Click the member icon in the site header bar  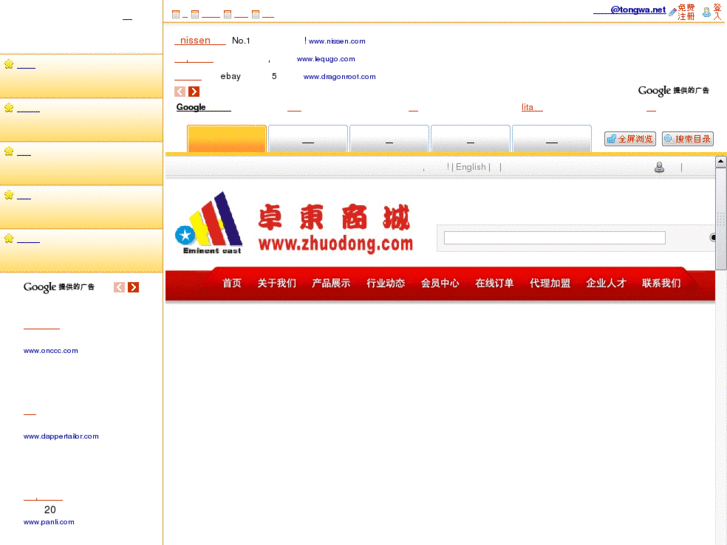[659, 167]
